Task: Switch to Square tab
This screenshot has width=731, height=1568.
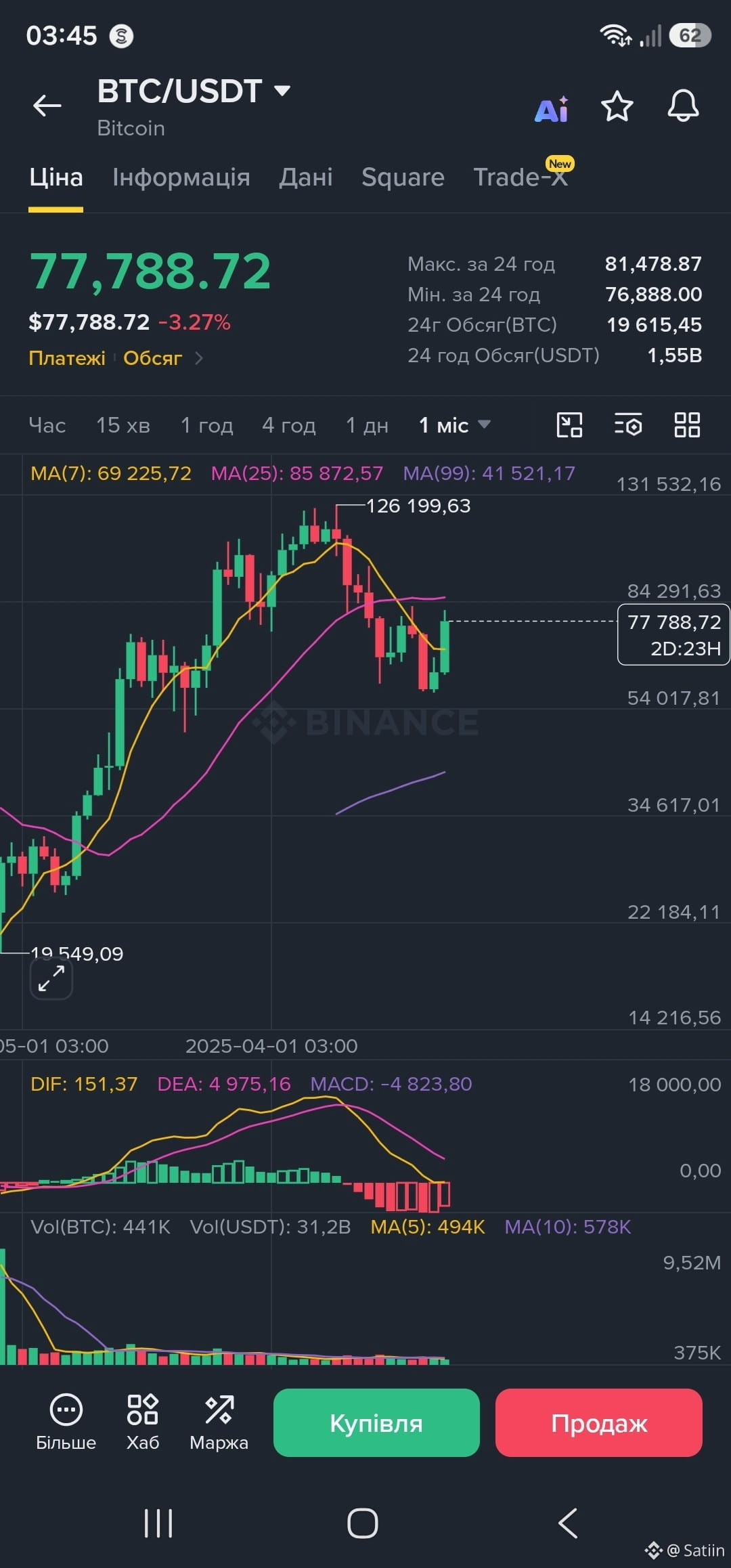Action: tap(403, 177)
